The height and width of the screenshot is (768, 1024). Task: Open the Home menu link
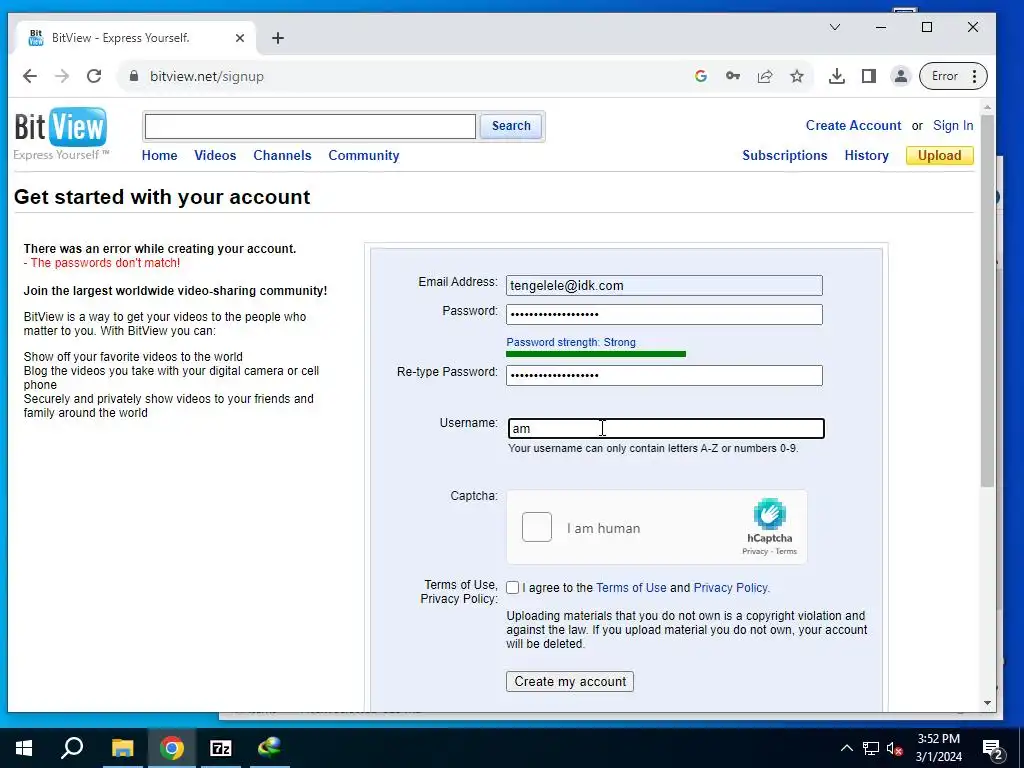tap(159, 155)
